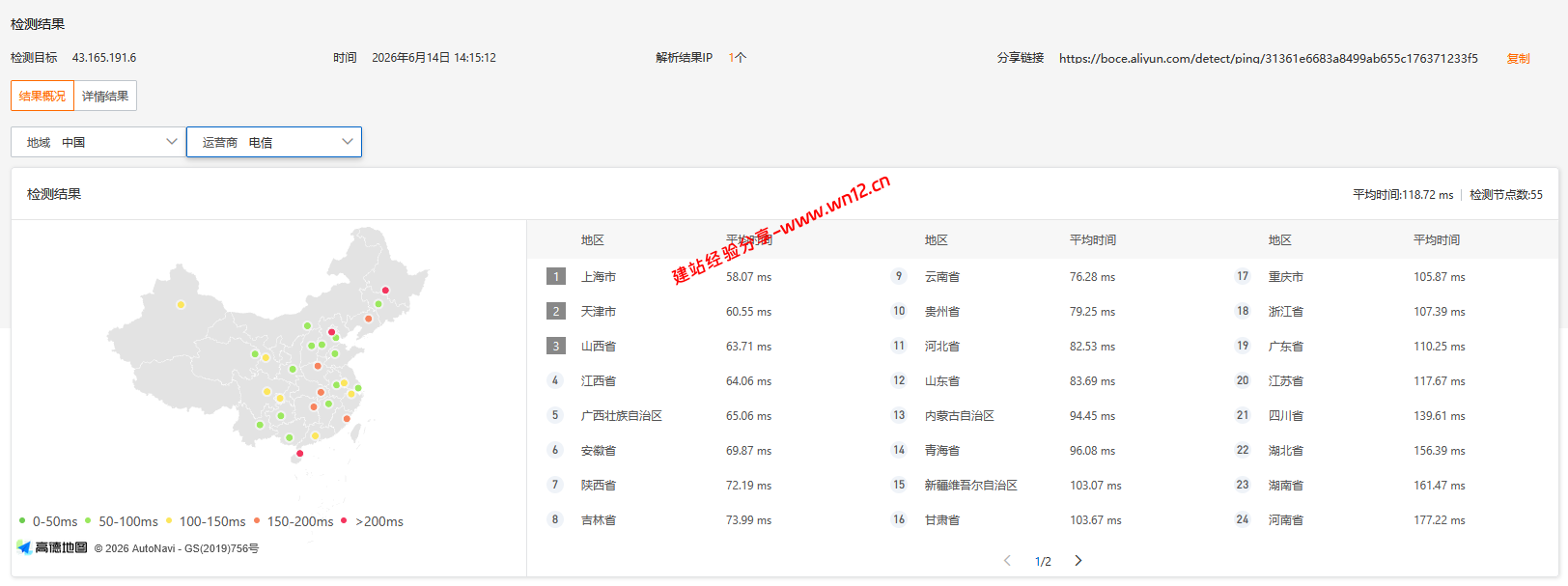The height and width of the screenshot is (586, 1568).
Task: Click rank 1 badge for 上海市
Action: [556, 276]
